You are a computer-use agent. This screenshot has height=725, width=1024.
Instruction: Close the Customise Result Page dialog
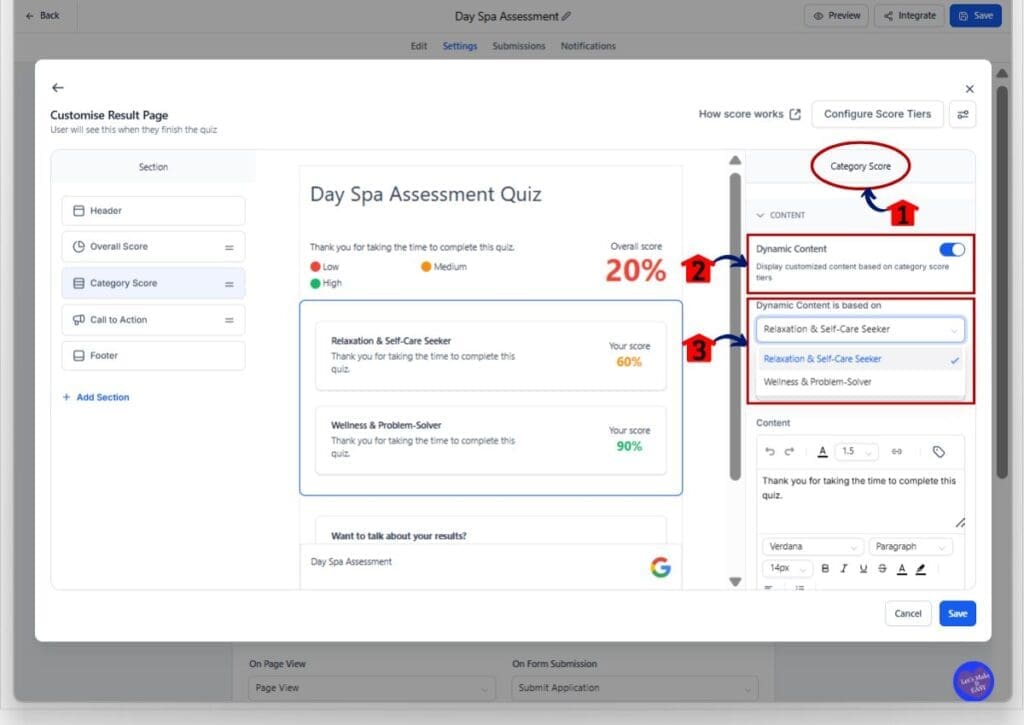(969, 89)
